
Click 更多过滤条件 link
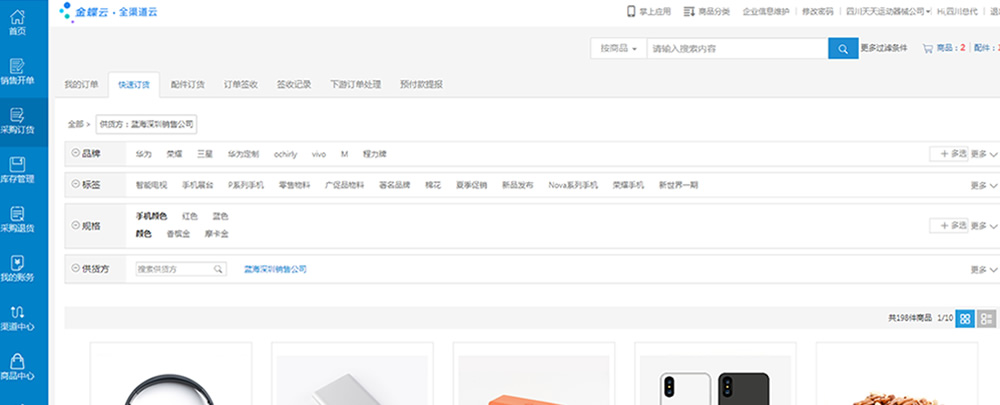pos(884,48)
